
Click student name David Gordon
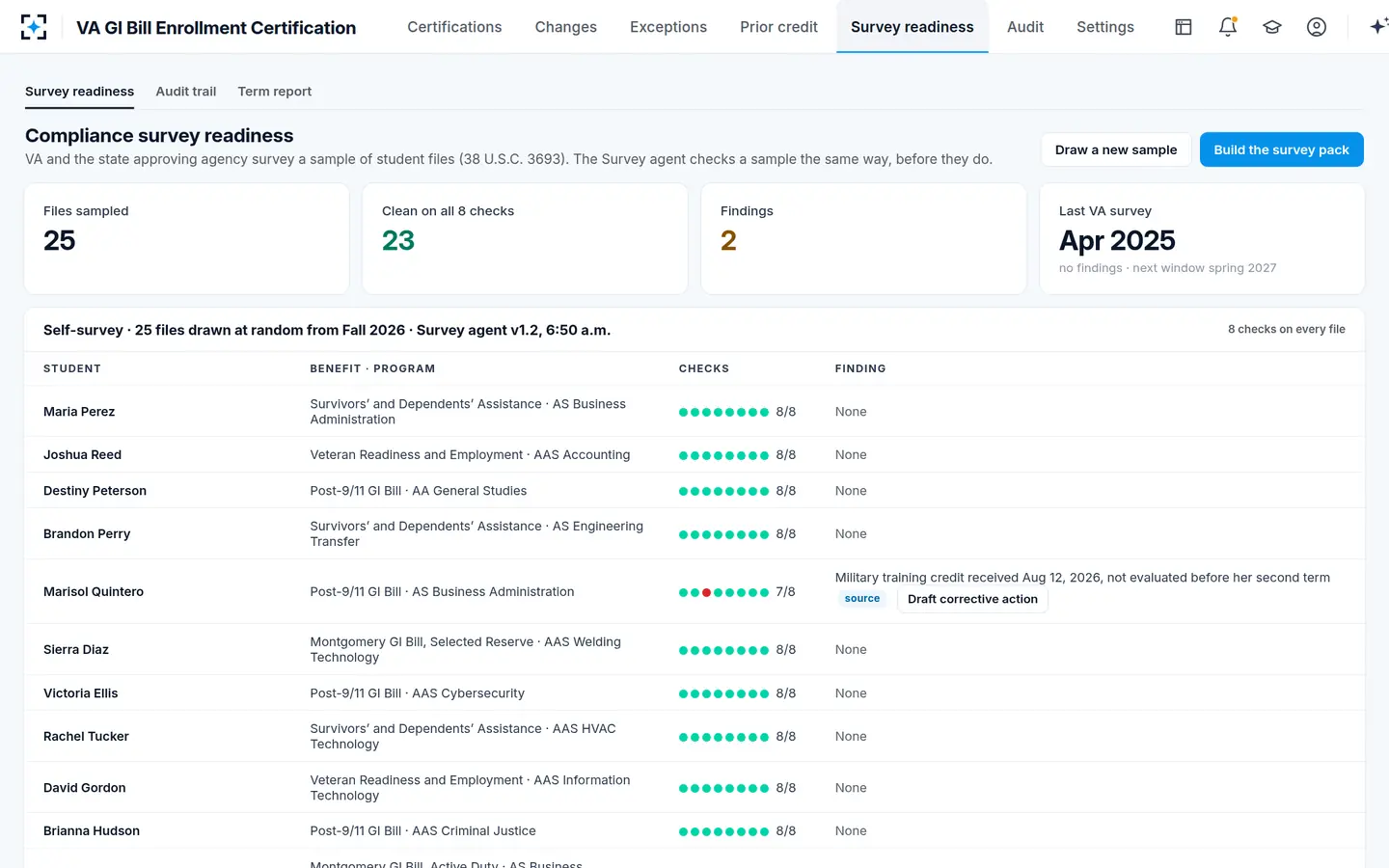pos(85,788)
